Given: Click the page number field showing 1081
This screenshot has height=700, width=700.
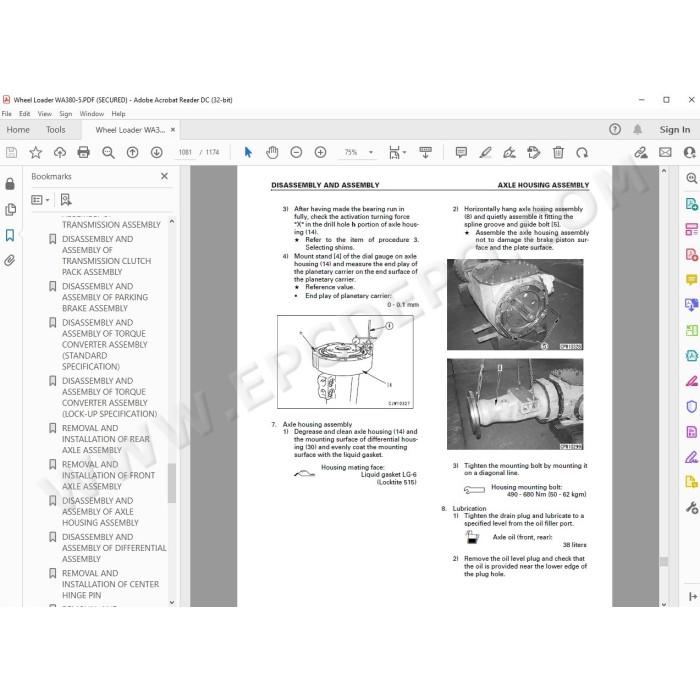Looking at the screenshot, I should pos(185,152).
